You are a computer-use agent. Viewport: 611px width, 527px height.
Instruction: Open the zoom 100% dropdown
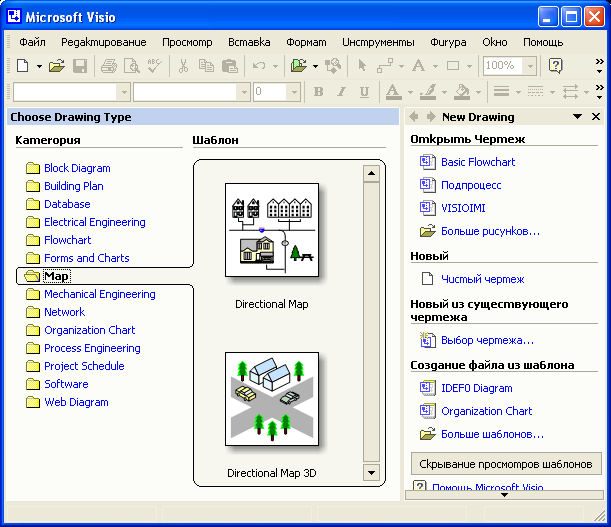tap(530, 66)
